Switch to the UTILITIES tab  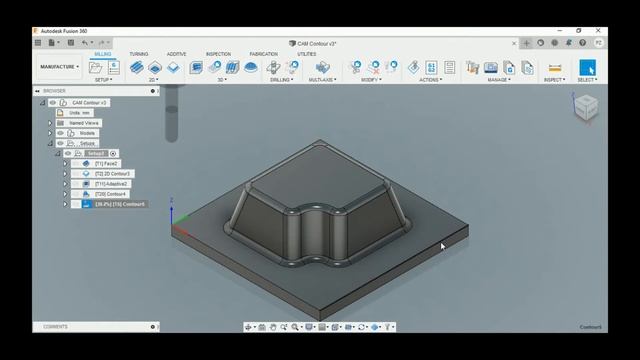(x=307, y=54)
